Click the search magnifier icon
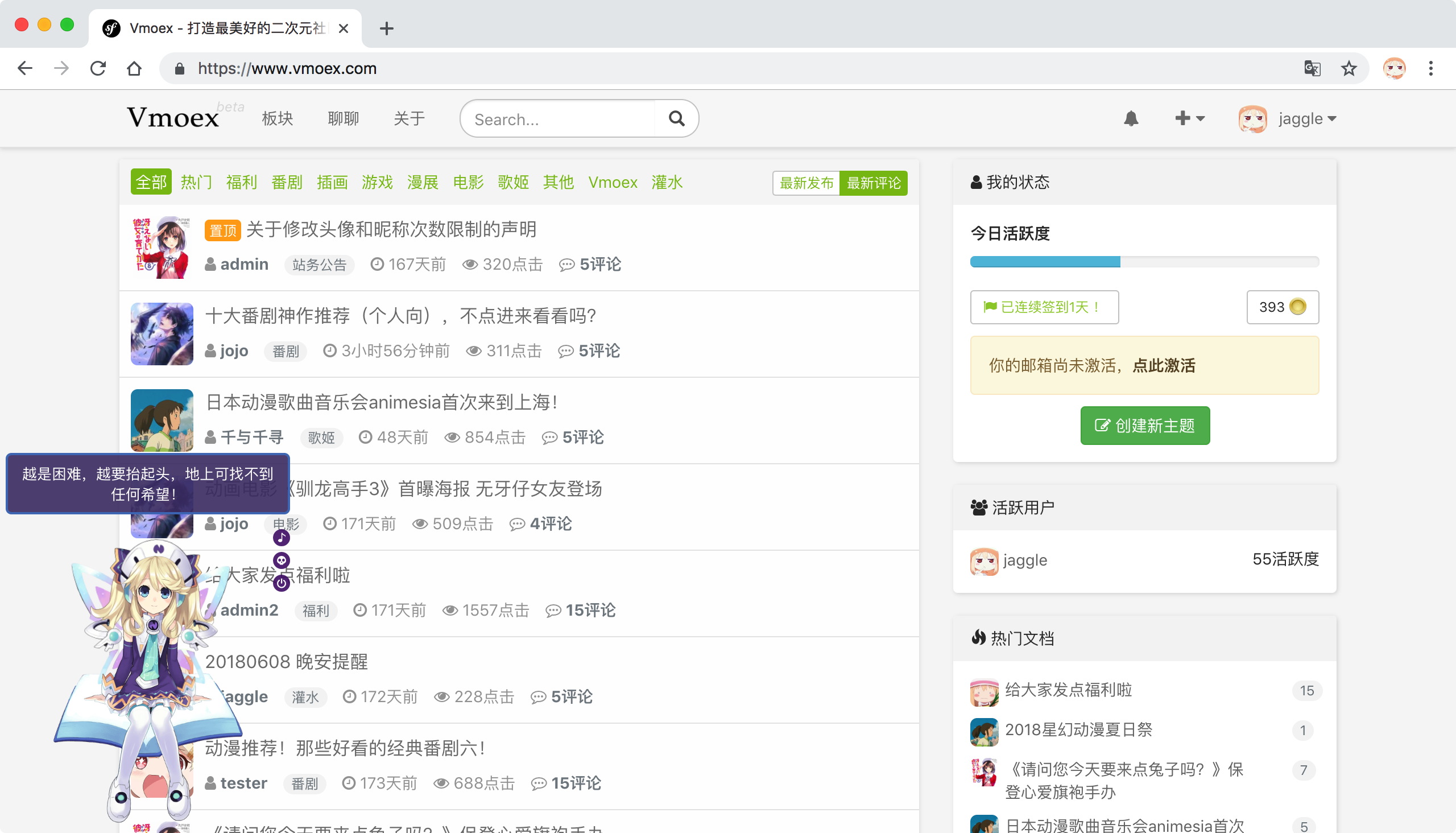The width and height of the screenshot is (1456, 833). tap(677, 118)
